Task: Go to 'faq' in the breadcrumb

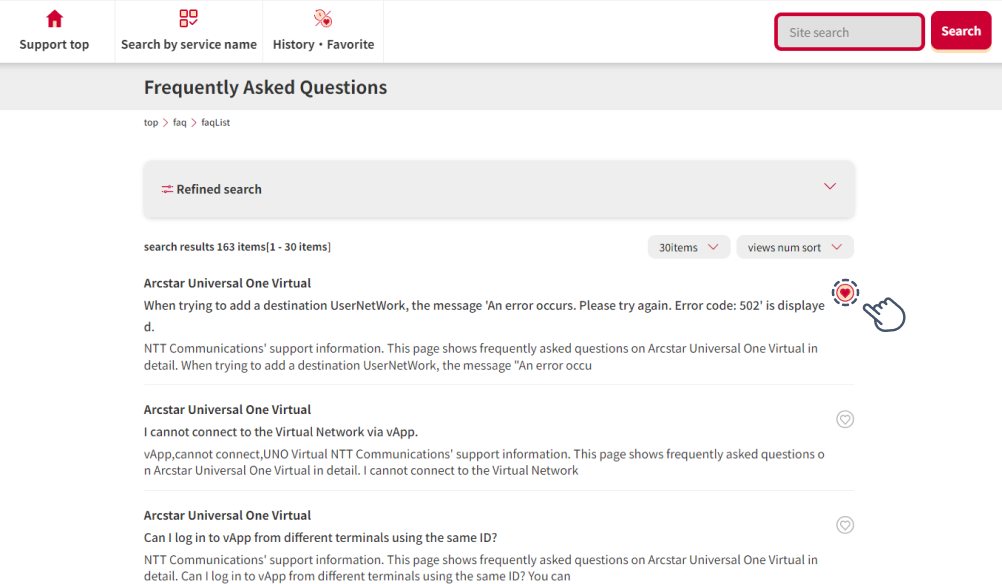Action: 180,123
